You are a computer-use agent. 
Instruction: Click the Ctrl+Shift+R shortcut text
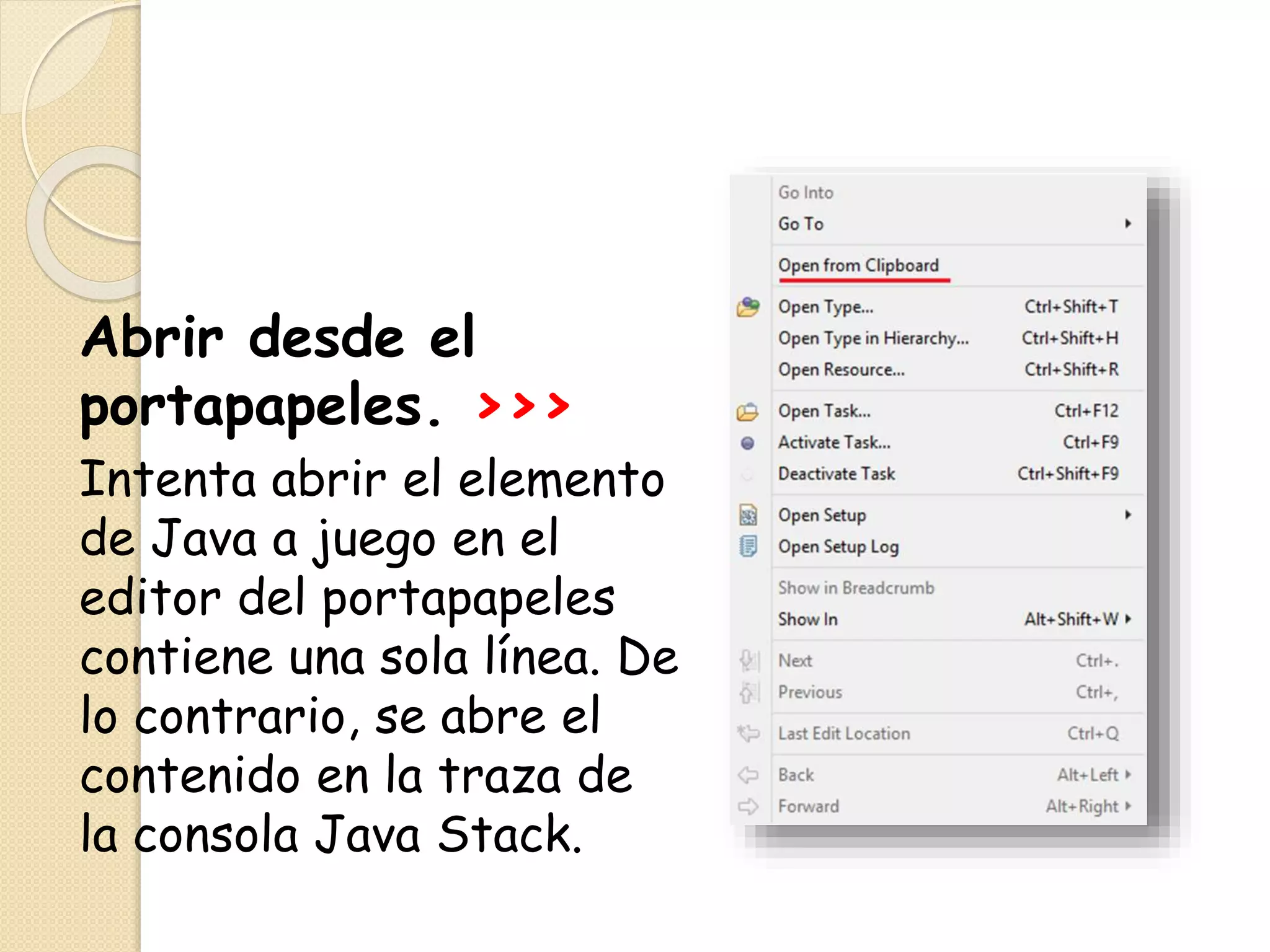[x=1072, y=370]
